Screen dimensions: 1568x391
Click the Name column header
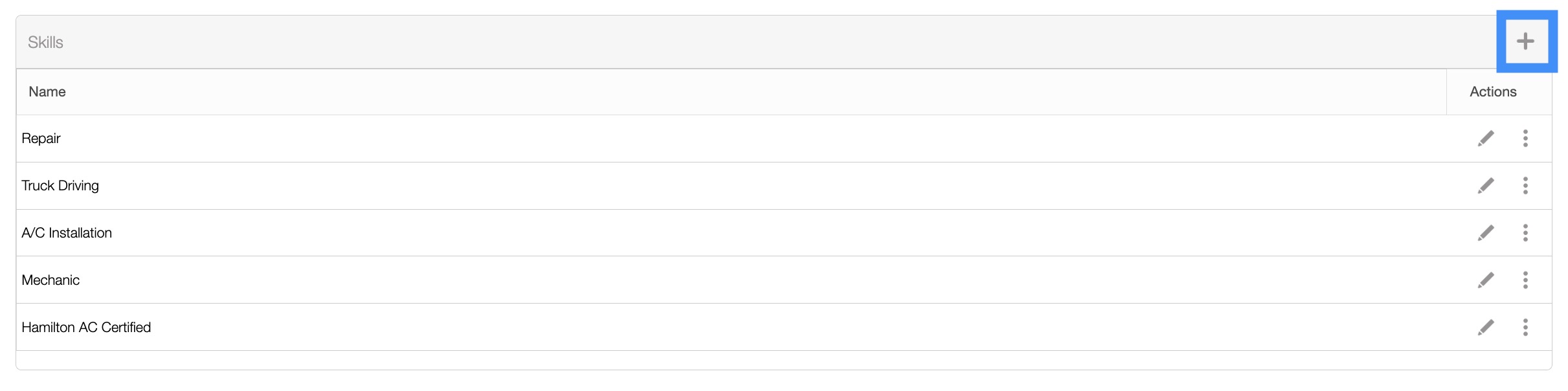pos(47,92)
